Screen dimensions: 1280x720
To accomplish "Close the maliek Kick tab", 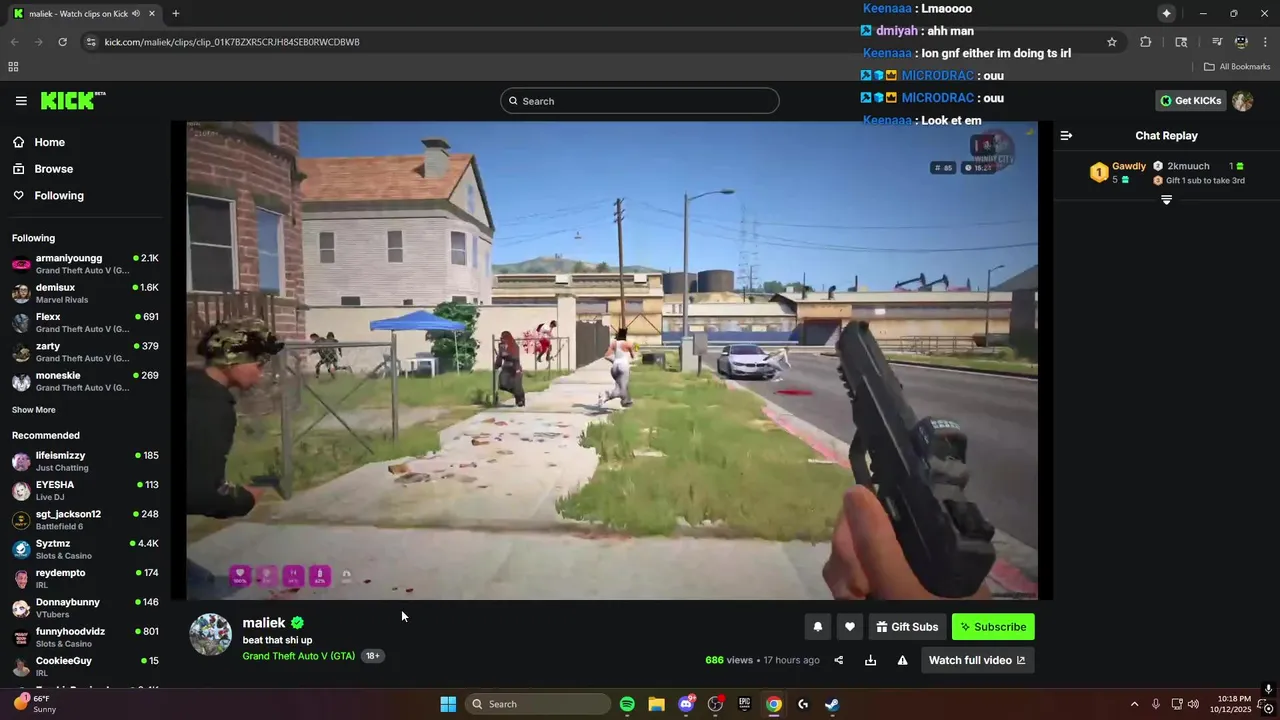I will (x=150, y=14).
